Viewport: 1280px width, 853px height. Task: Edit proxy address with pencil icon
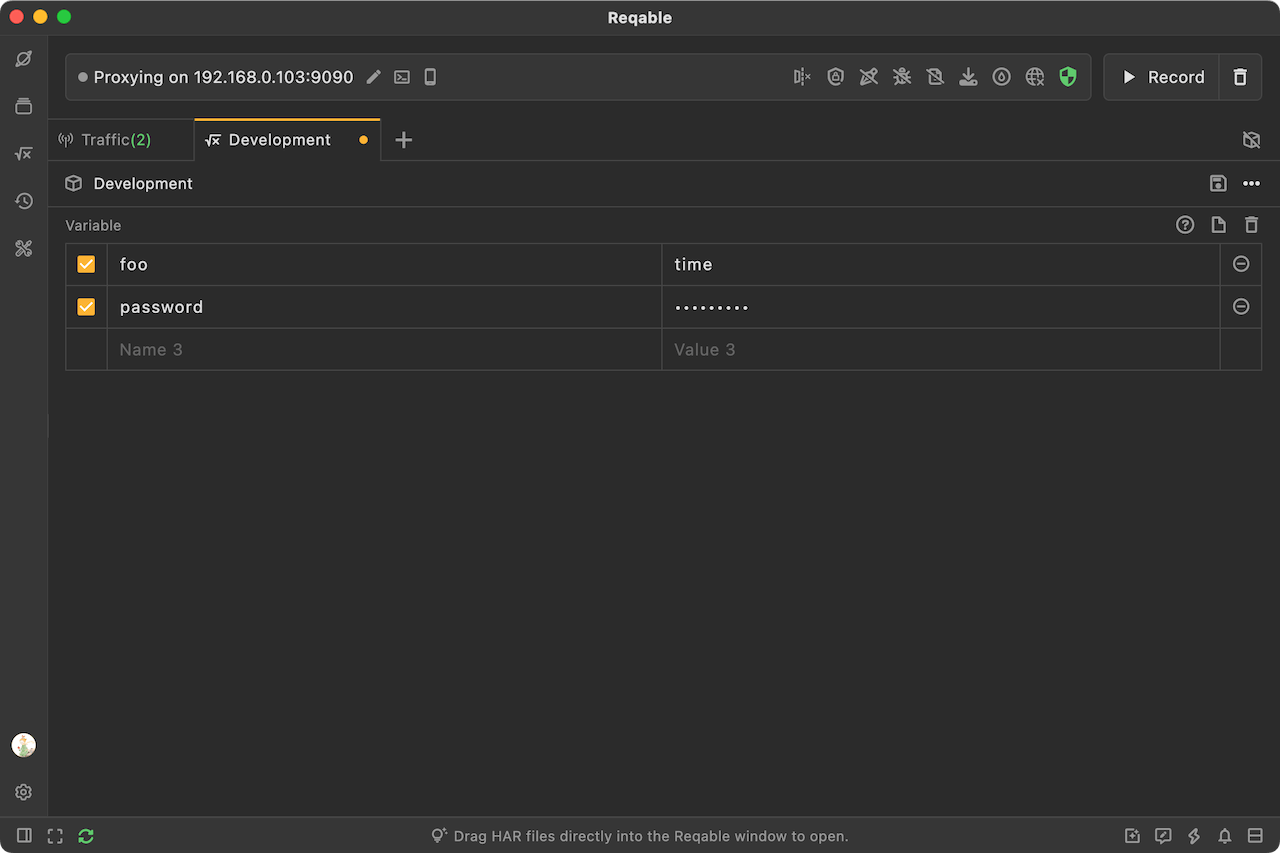click(374, 77)
